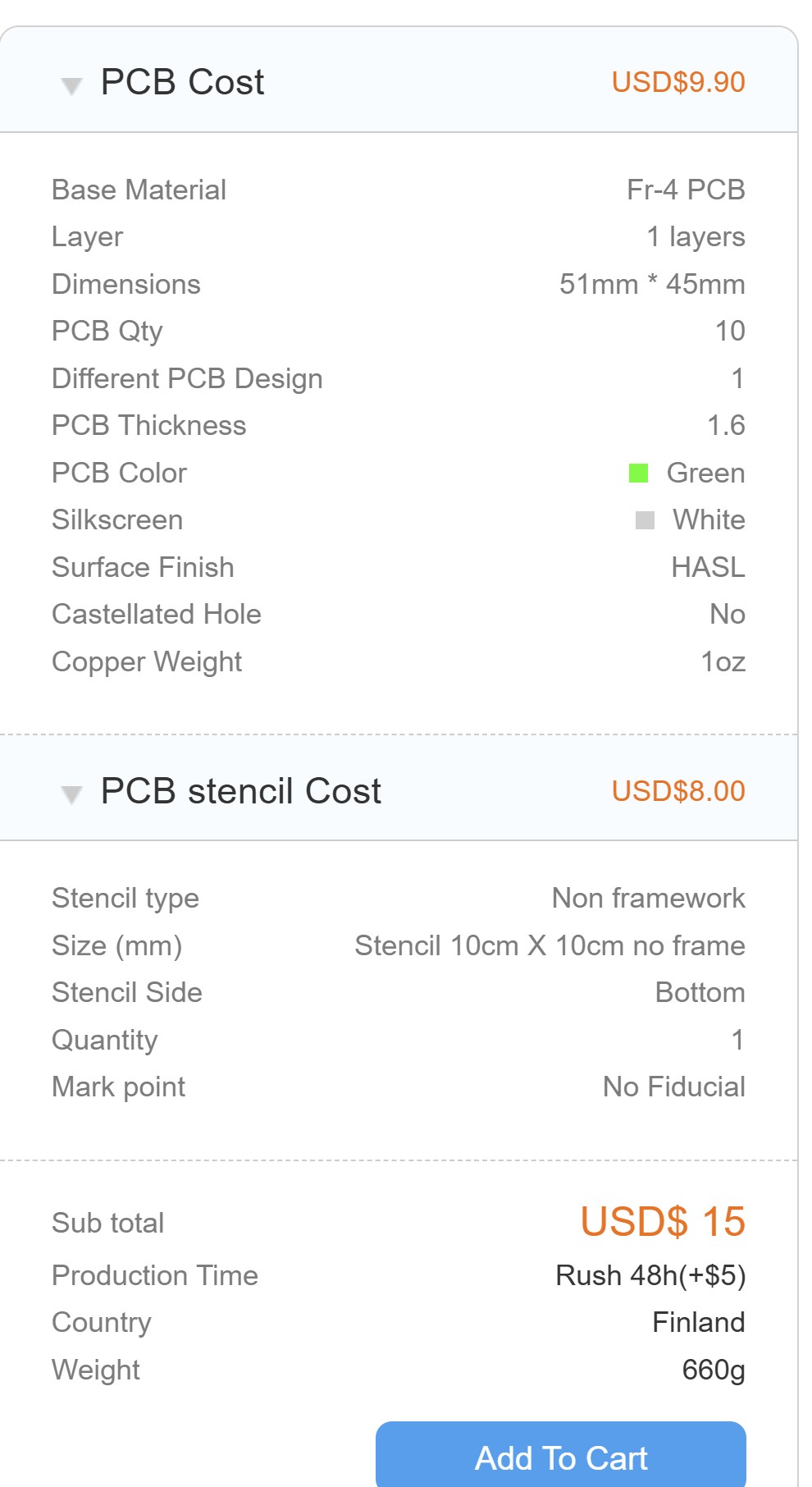Screen dimensions: 812x1487
Task: Click the Bottom stencil side value
Action: pyautogui.click(x=700, y=992)
